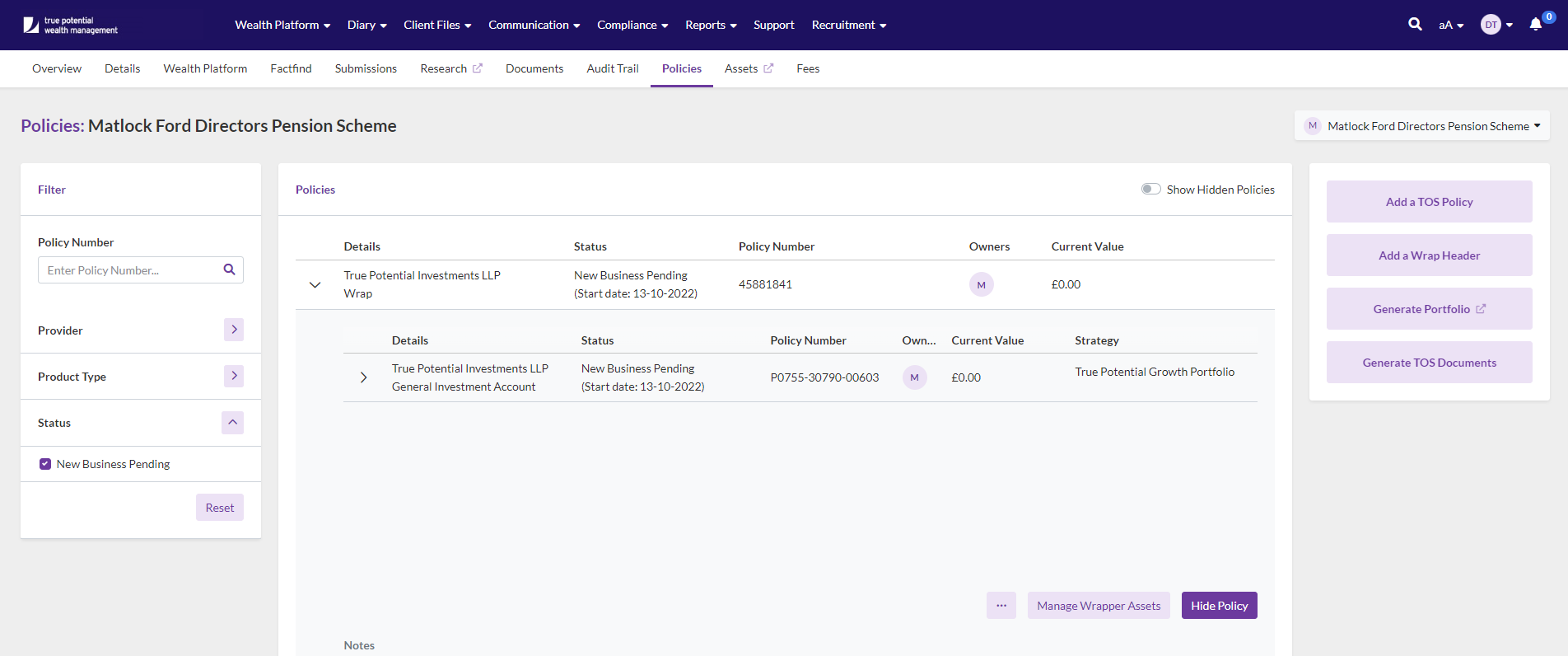Click the M avatar in the client selector

pyautogui.click(x=1313, y=126)
